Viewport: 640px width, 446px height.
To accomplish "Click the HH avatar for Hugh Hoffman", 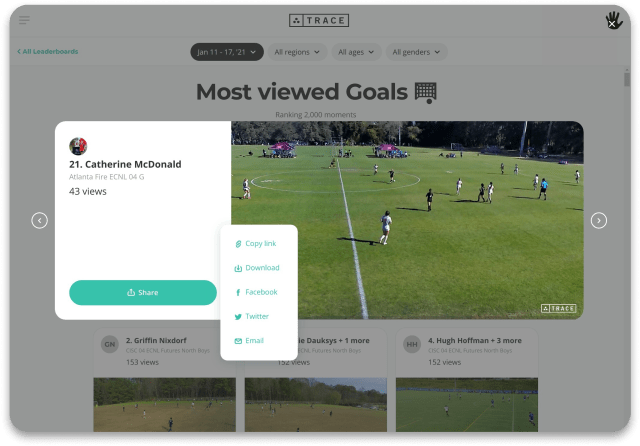I will [412, 344].
